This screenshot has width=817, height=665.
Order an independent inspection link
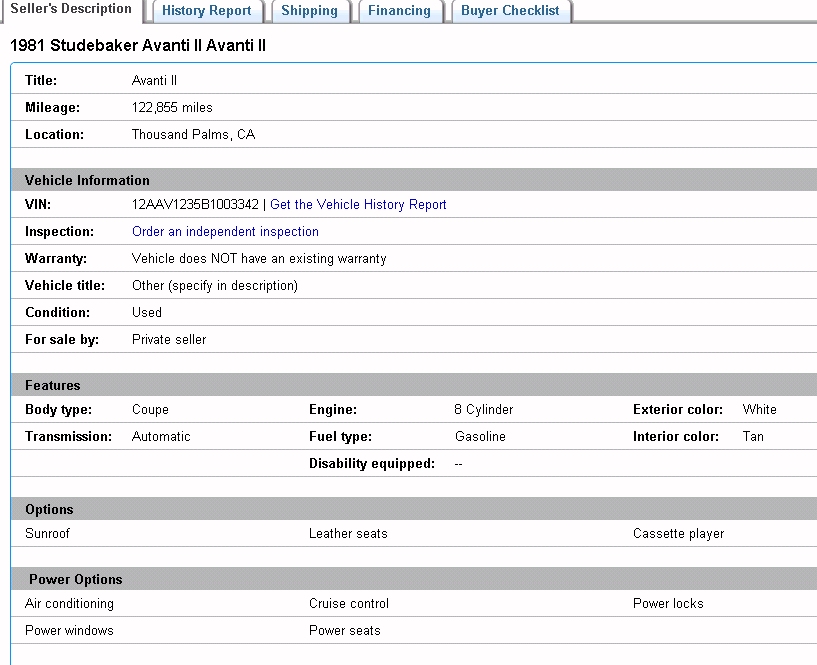(x=225, y=231)
